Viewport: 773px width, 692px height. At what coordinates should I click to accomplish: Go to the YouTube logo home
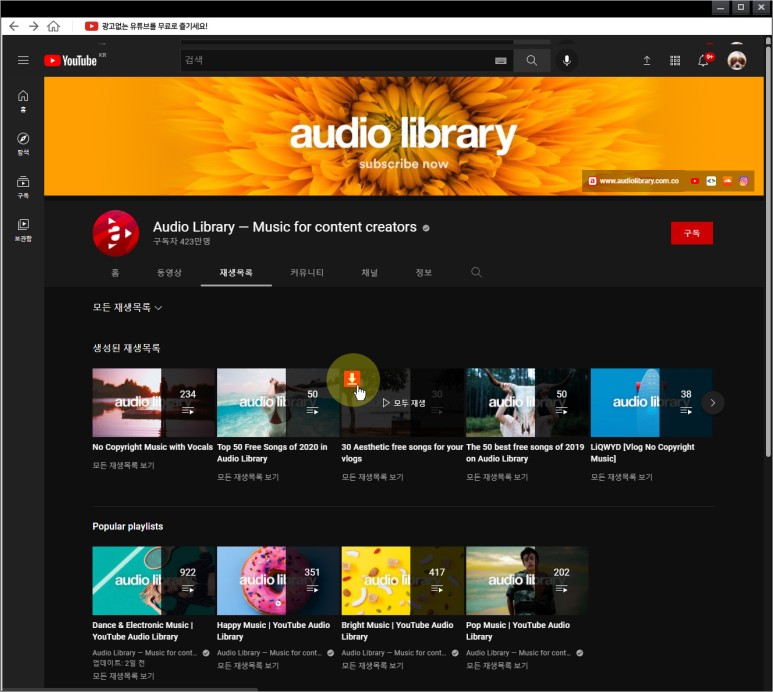pyautogui.click(x=70, y=60)
